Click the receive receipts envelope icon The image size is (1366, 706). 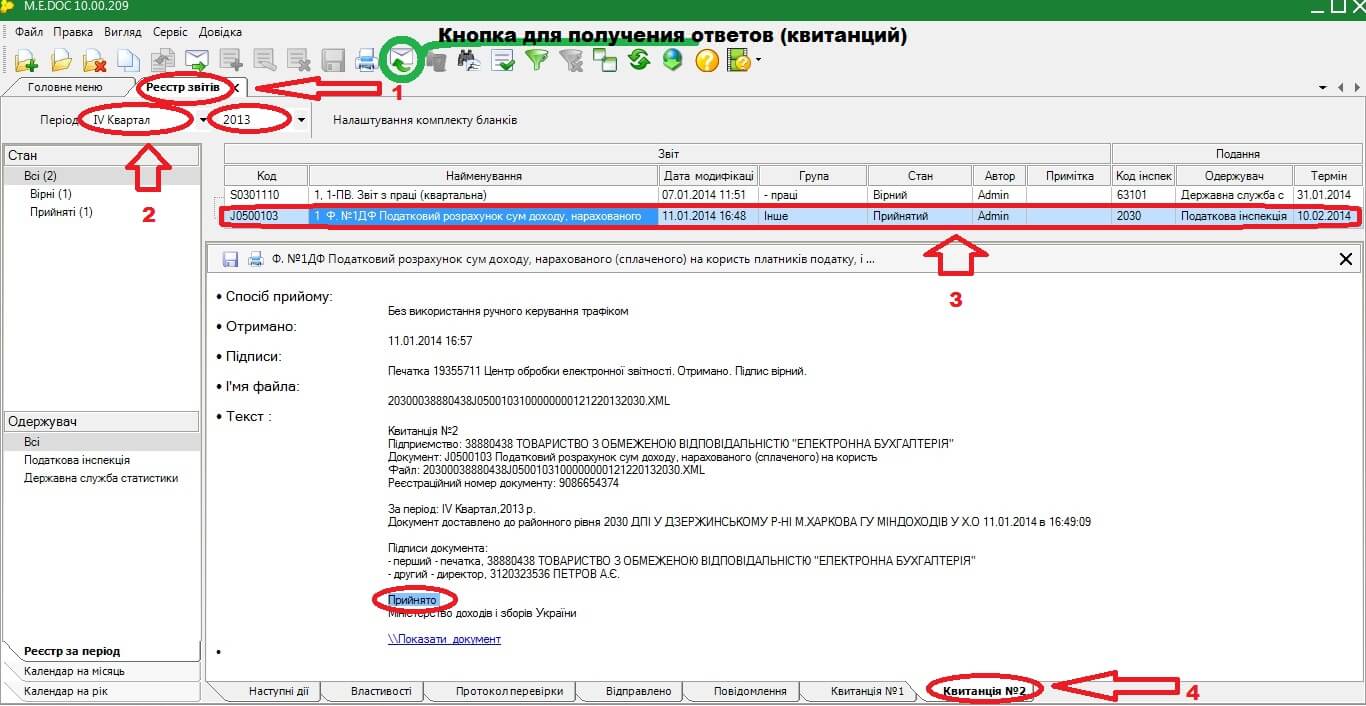(x=403, y=61)
